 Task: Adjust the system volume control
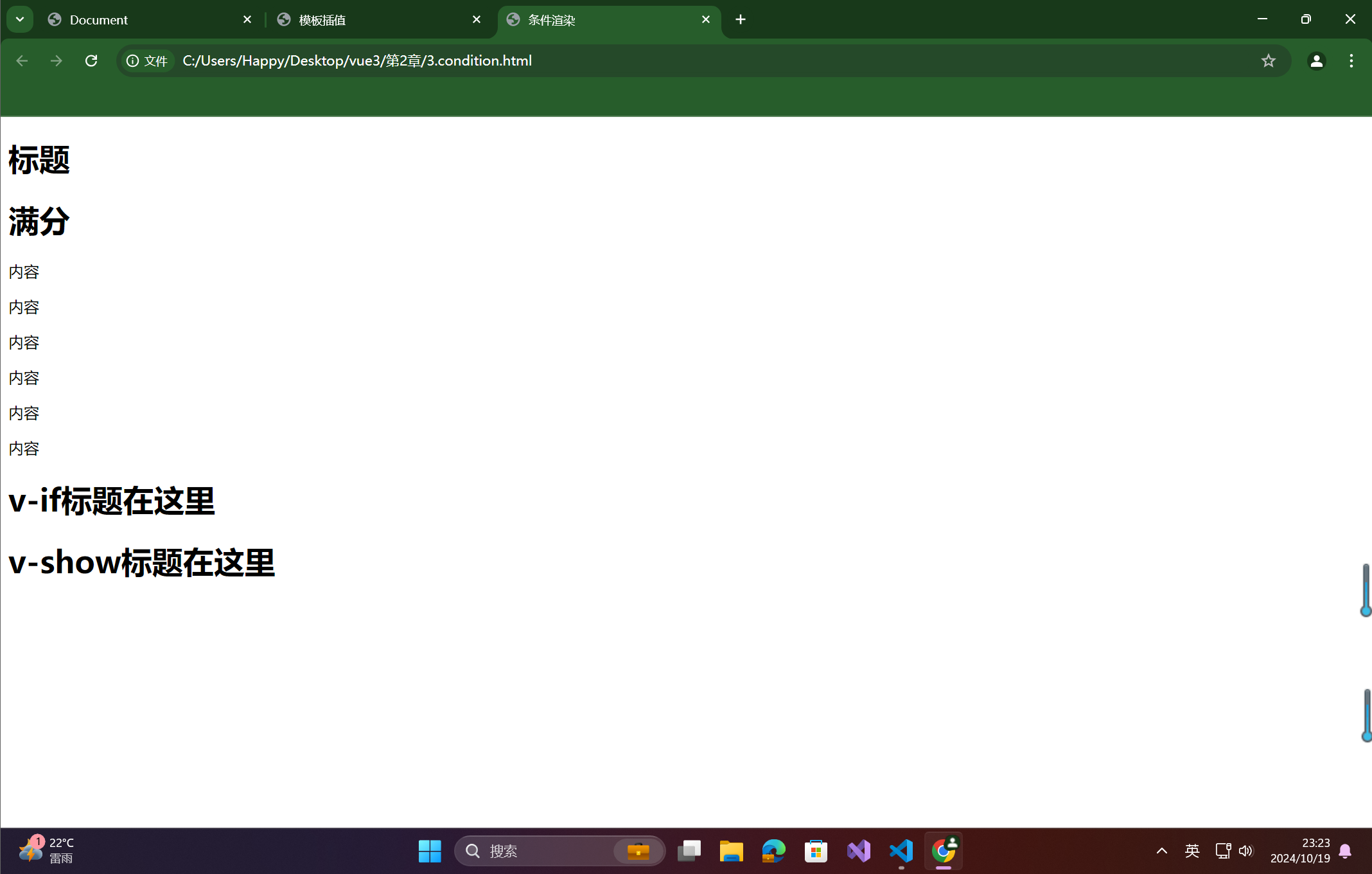coord(1246,850)
